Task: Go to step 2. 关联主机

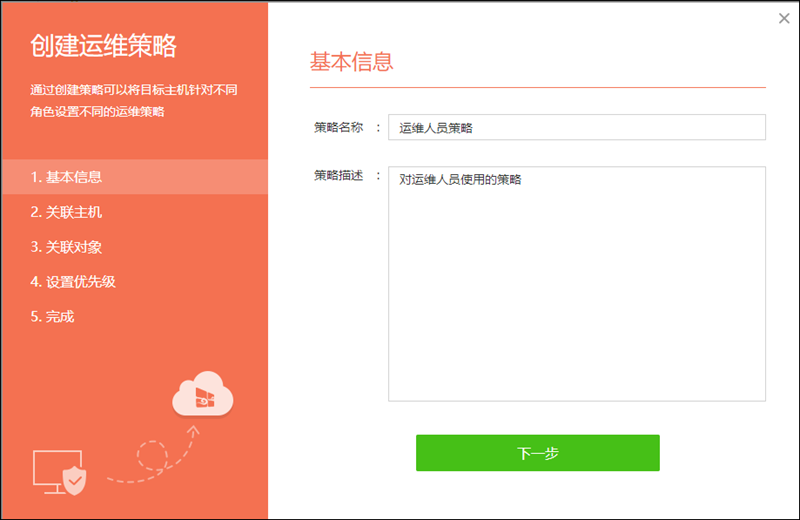Action: pyautogui.click(x=66, y=212)
